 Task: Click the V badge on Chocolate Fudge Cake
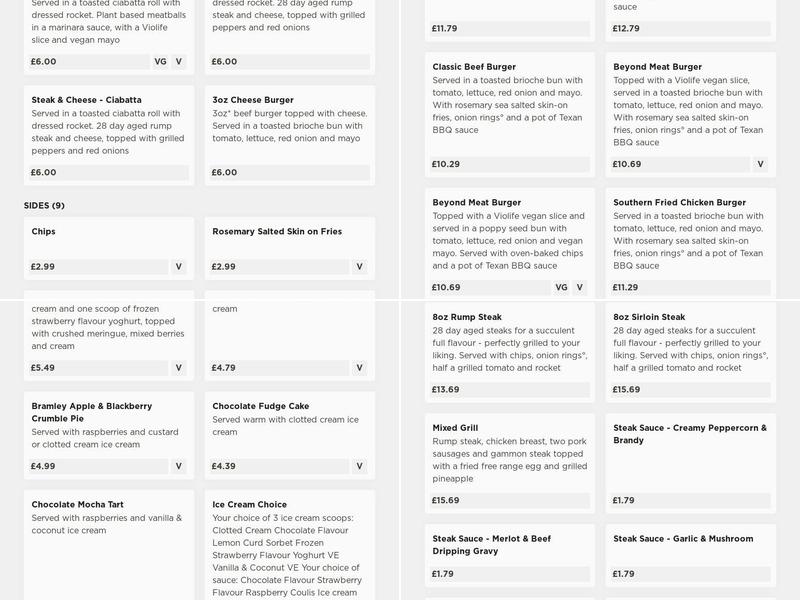[359, 466]
